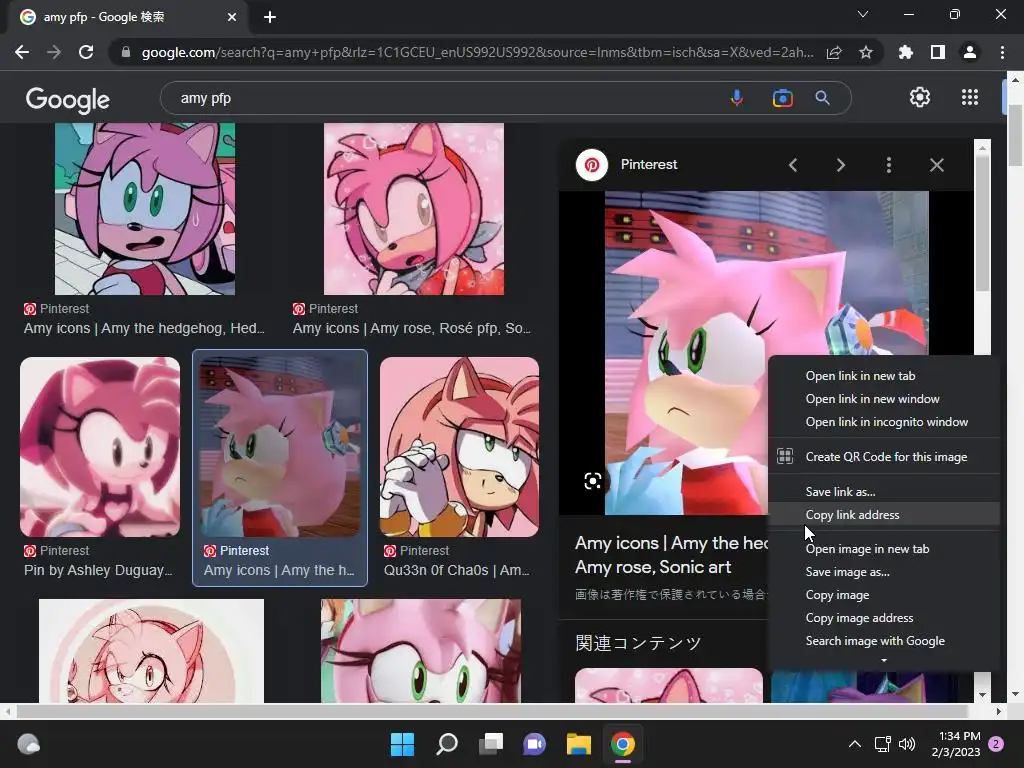The width and height of the screenshot is (1024, 768).
Task: Open the Chrome three-dot menu
Action: coord(1002,52)
